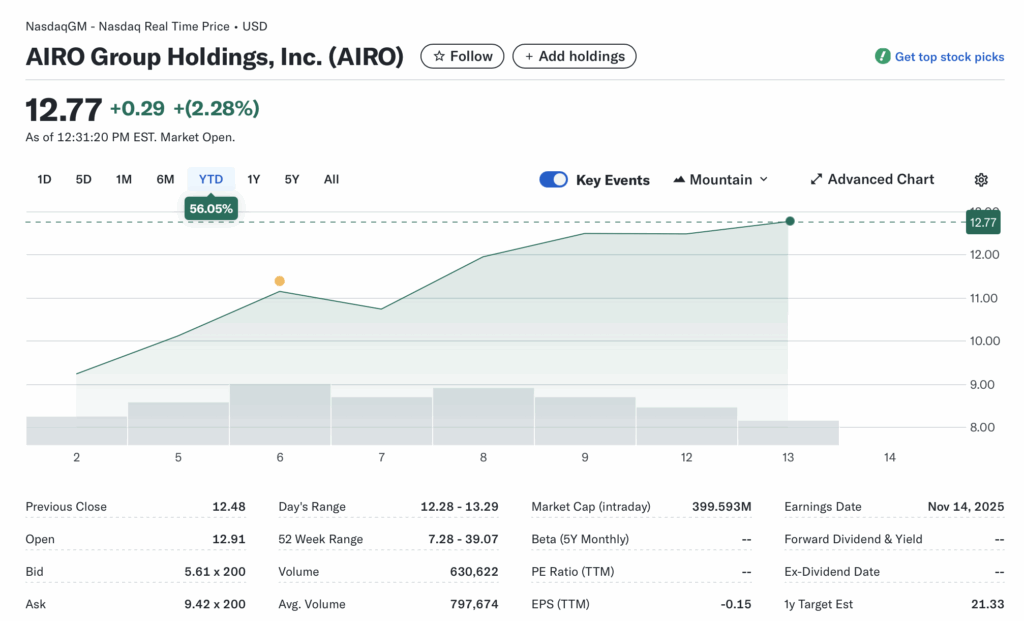Click the Volume value 630,622

coord(474,571)
